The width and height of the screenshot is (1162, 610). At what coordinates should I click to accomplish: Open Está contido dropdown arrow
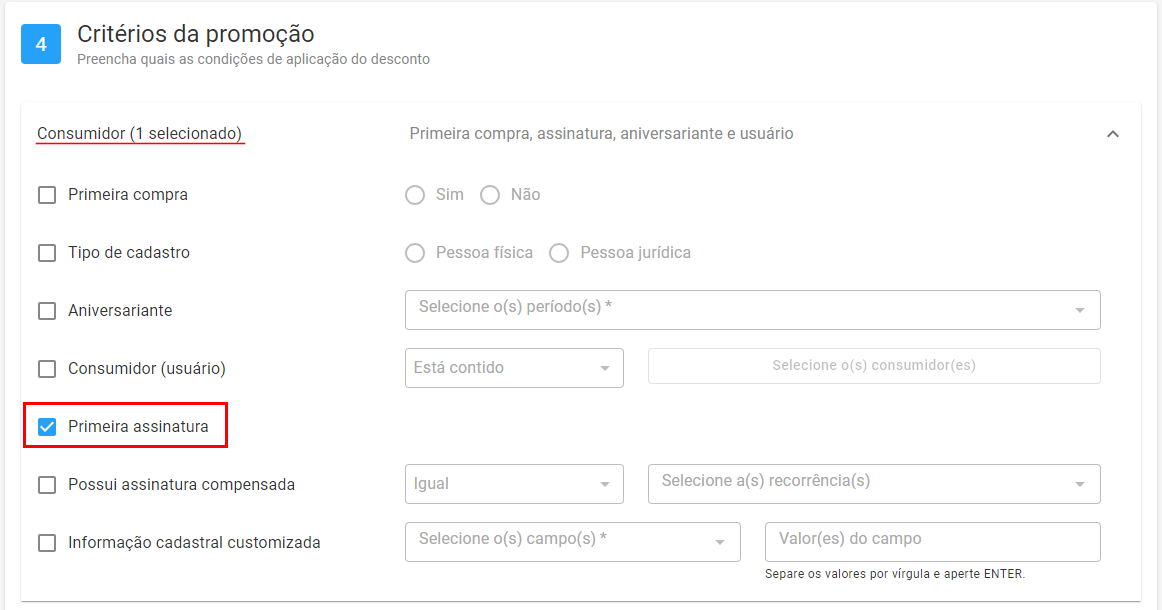[605, 368]
